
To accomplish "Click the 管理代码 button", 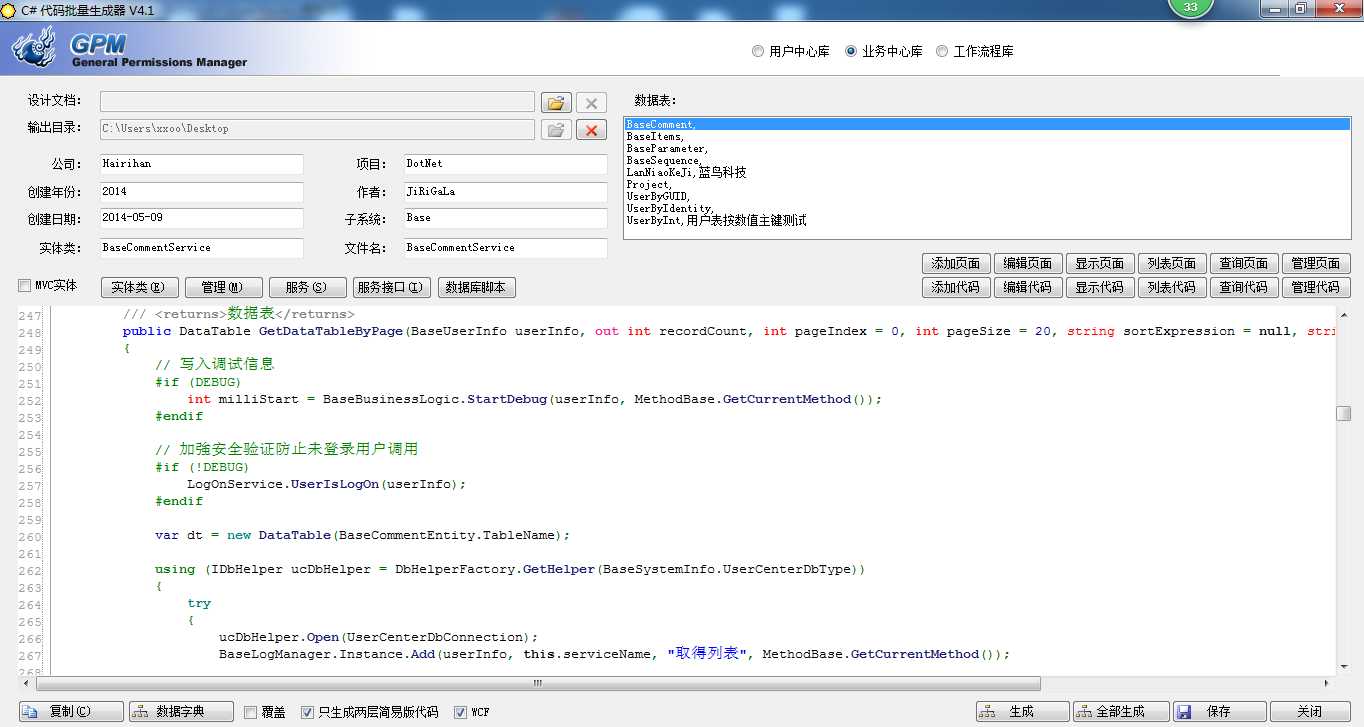I will (1316, 287).
